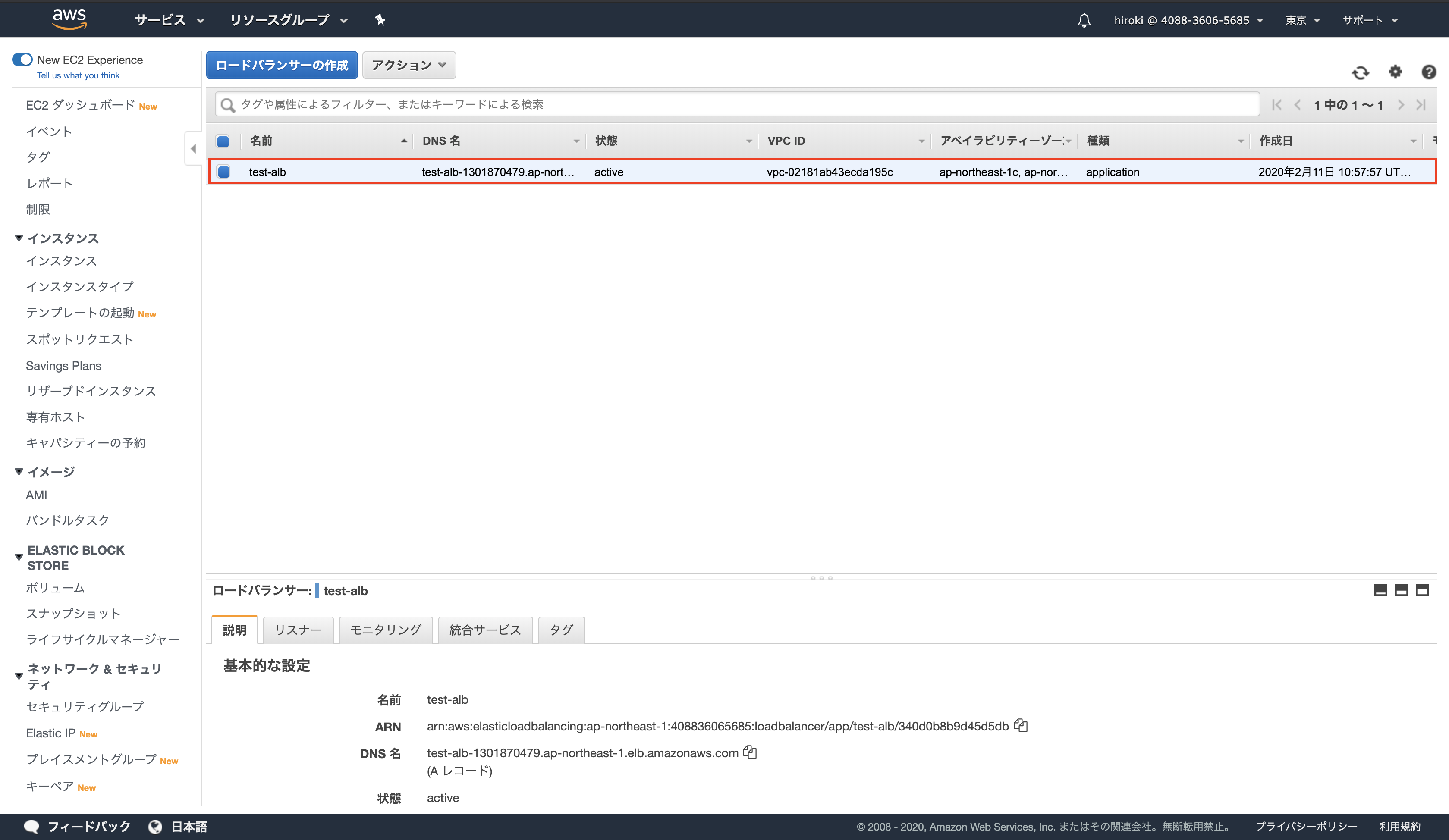
Task: Switch to the リスナー tab
Action: click(x=298, y=630)
